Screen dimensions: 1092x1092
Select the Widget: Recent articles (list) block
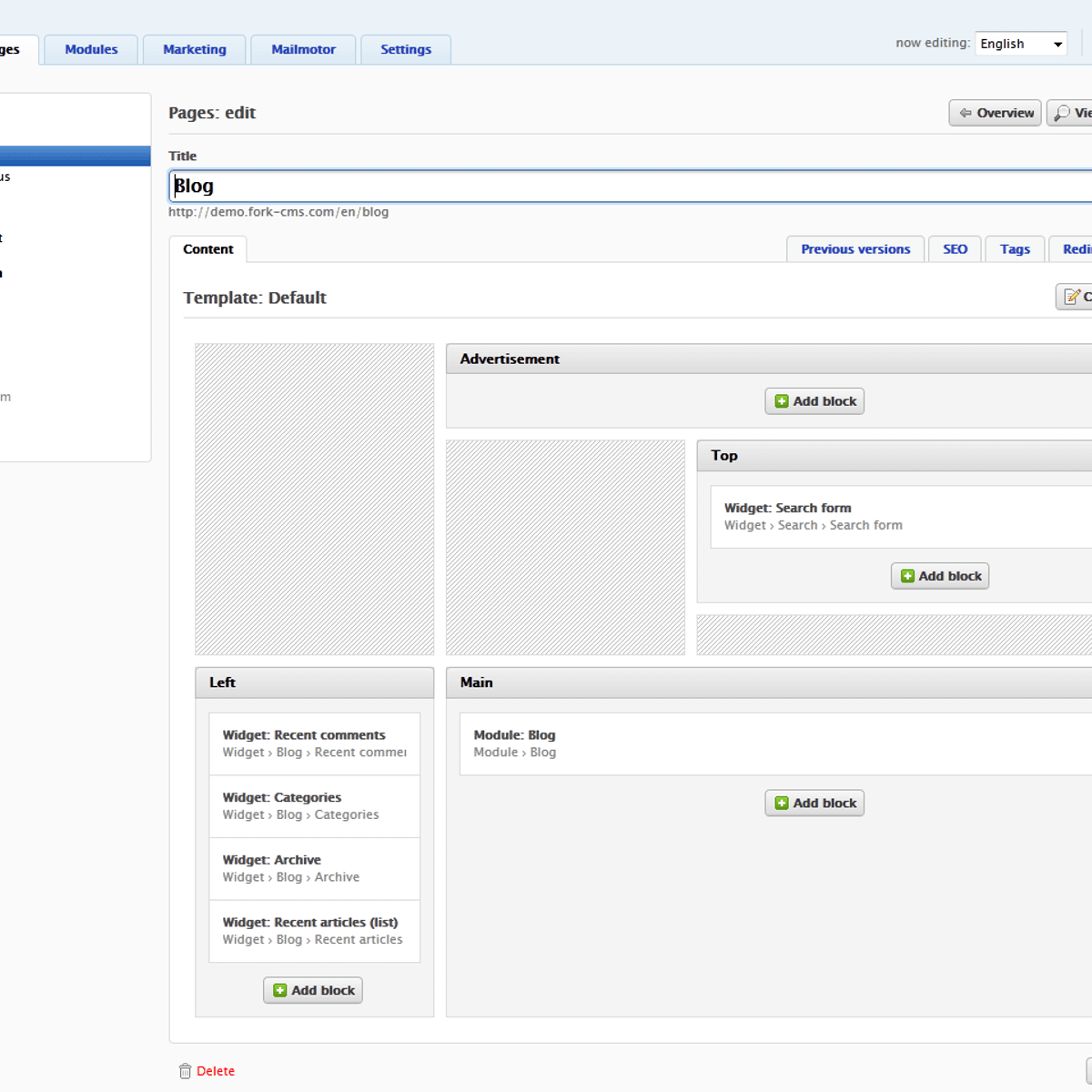tap(315, 931)
